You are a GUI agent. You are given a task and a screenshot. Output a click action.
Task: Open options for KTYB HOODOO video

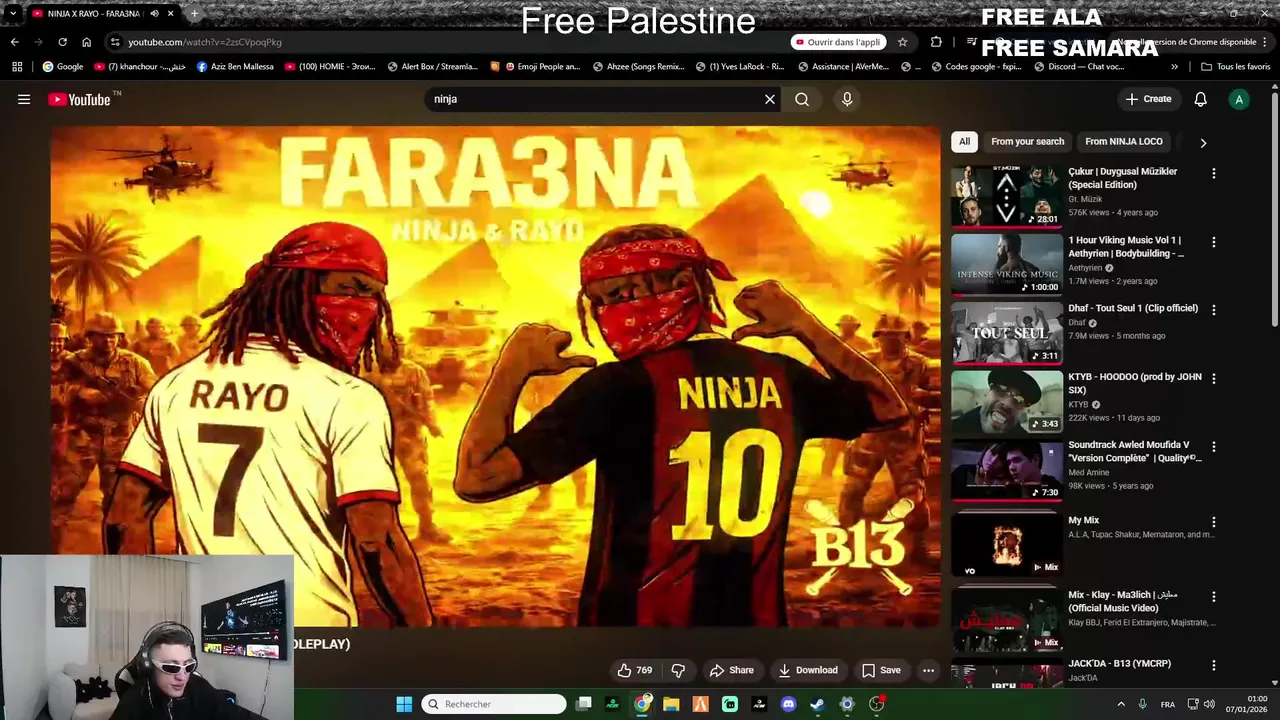point(1214,379)
